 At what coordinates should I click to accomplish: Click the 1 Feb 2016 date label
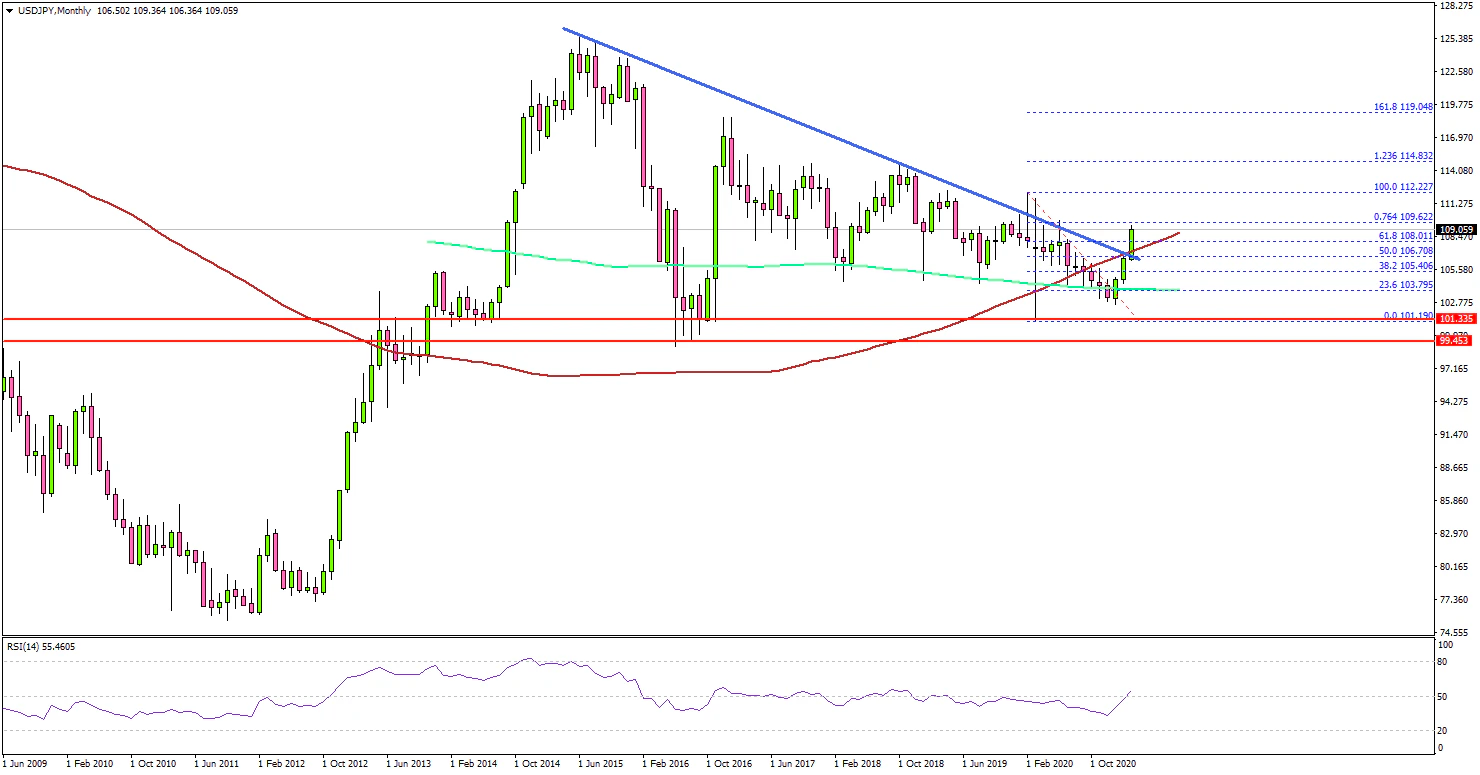tap(665, 762)
